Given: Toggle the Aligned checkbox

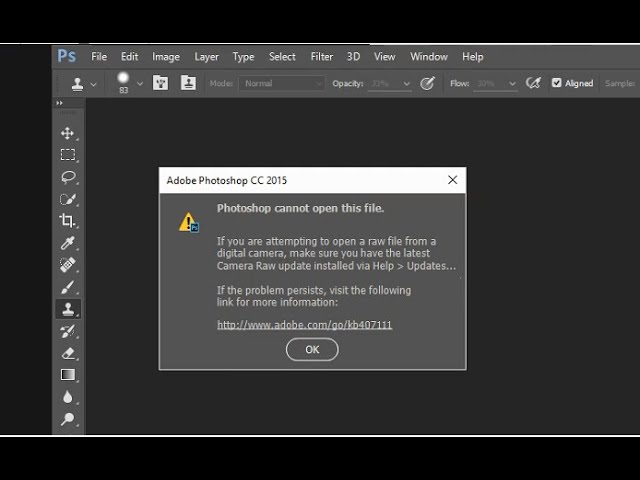Looking at the screenshot, I should [x=556, y=83].
